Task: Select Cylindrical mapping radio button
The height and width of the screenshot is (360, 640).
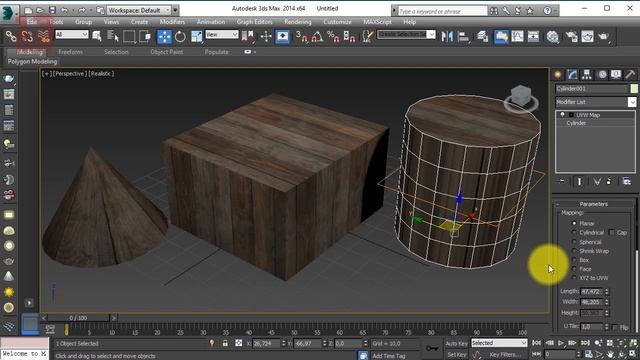Action: [574, 232]
